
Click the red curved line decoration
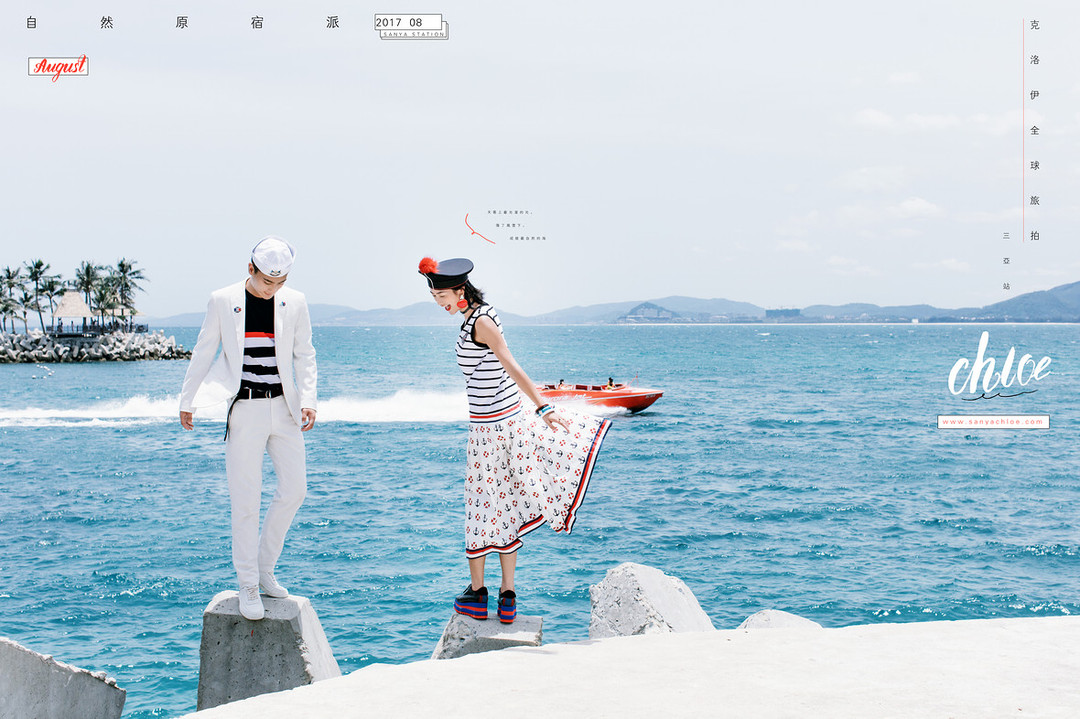(477, 230)
